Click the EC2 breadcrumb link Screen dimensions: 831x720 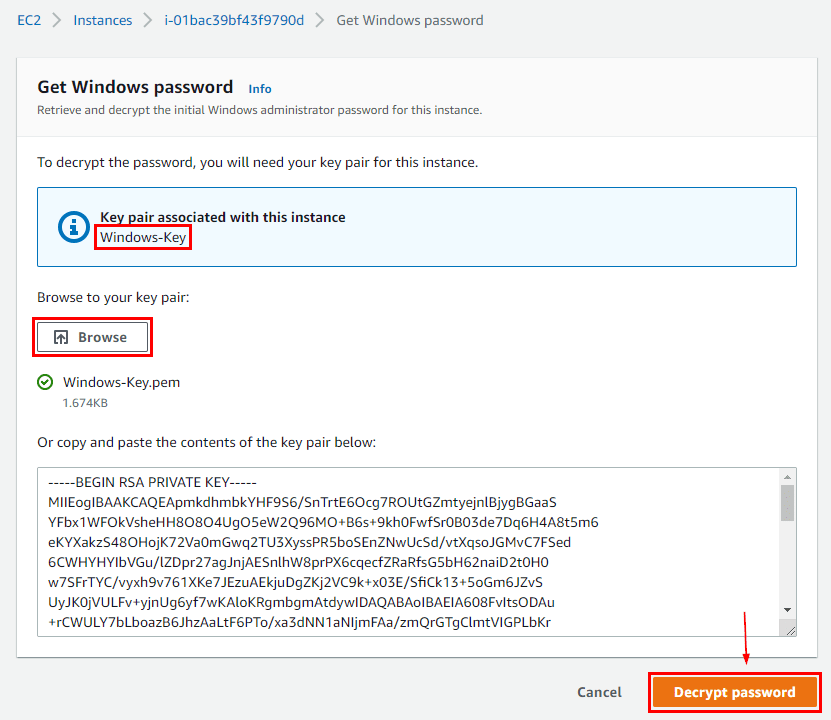pos(29,20)
